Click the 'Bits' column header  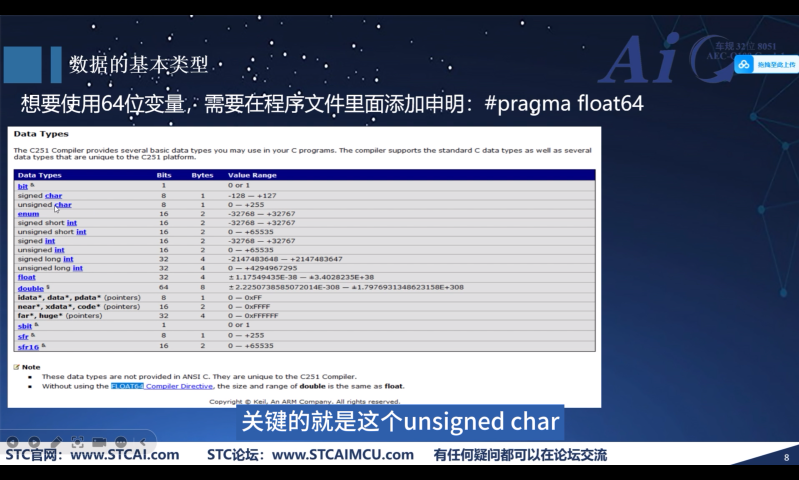pyautogui.click(x=164, y=175)
